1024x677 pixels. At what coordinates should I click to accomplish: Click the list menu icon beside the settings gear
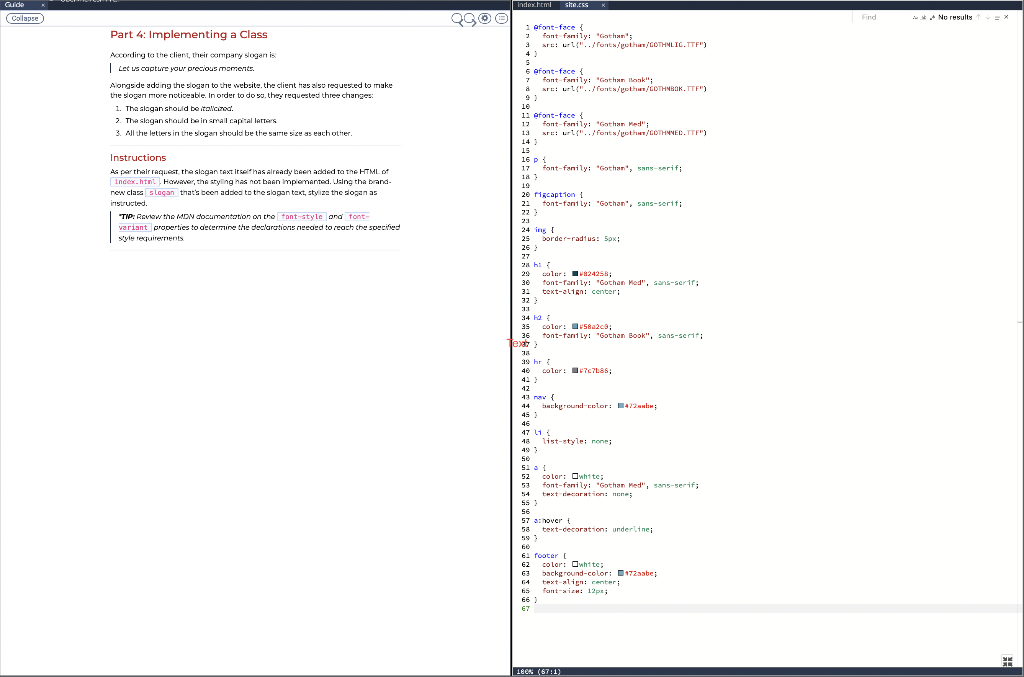[501, 18]
